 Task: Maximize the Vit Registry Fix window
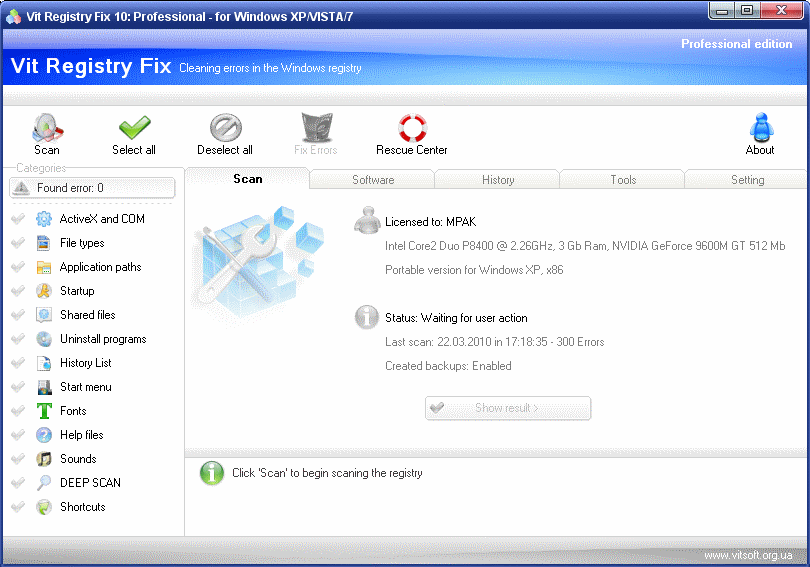747,10
